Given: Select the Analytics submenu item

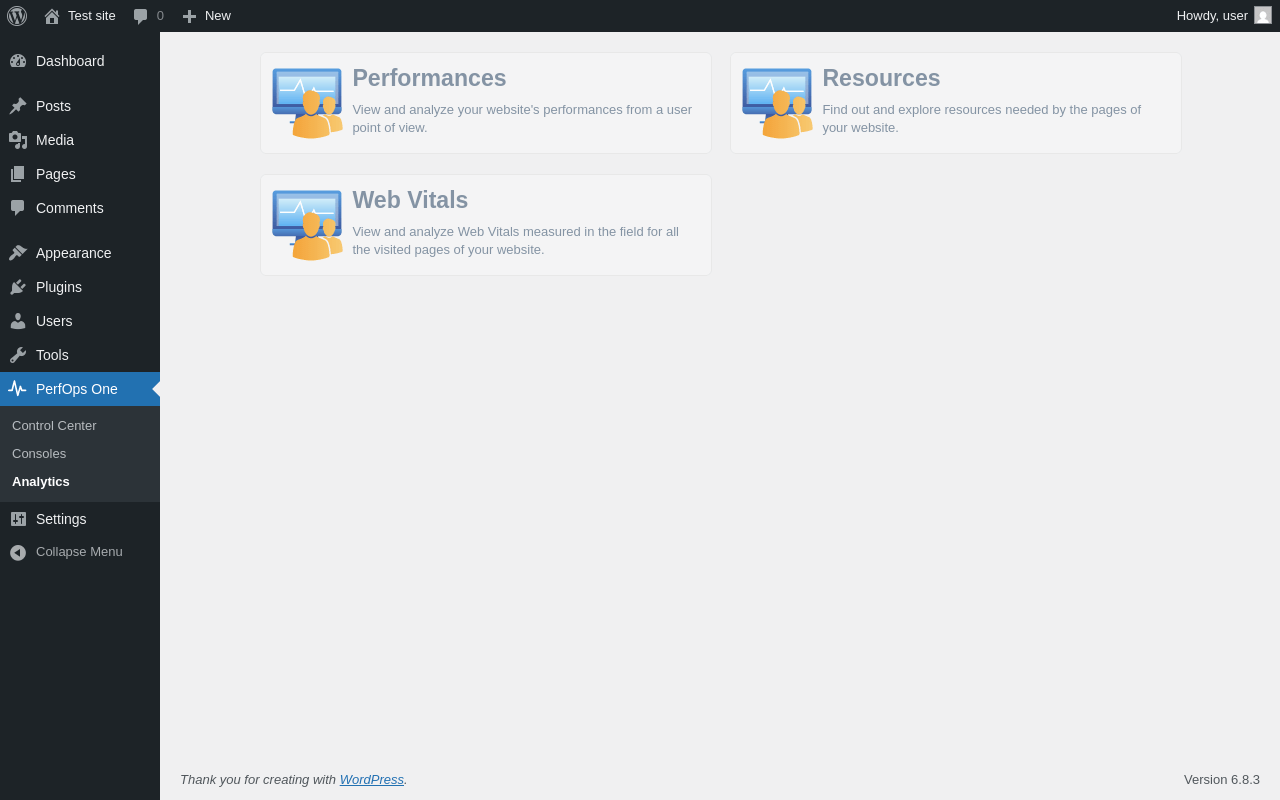Looking at the screenshot, I should pos(41,481).
